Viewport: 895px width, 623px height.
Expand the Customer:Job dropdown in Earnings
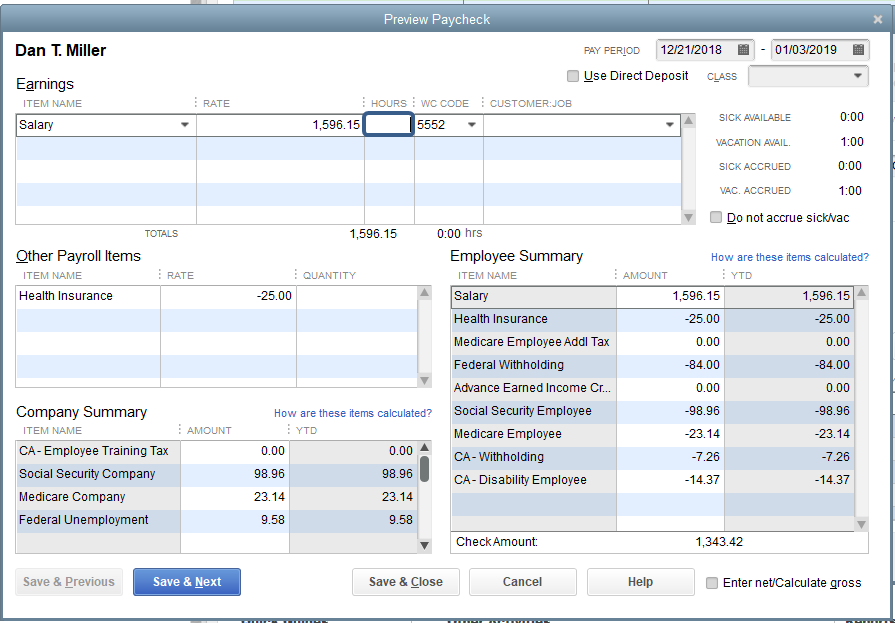(x=671, y=125)
